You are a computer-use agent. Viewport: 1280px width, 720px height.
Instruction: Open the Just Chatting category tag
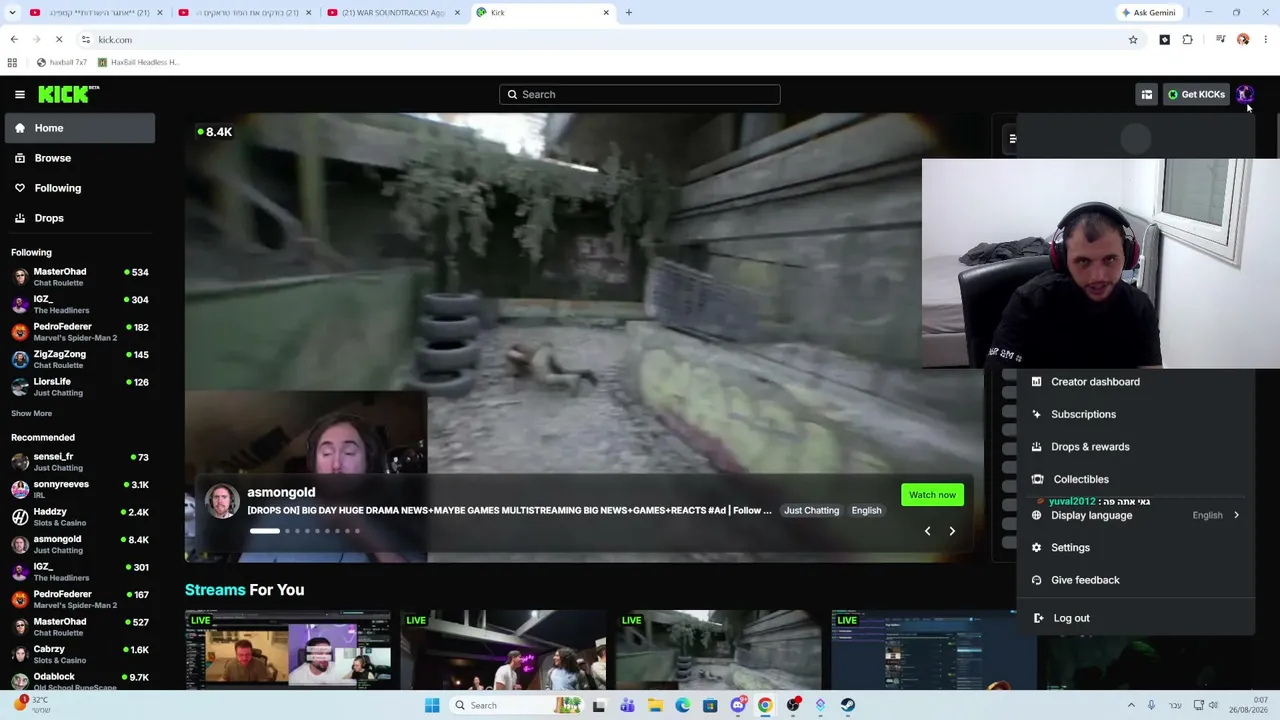tap(811, 511)
